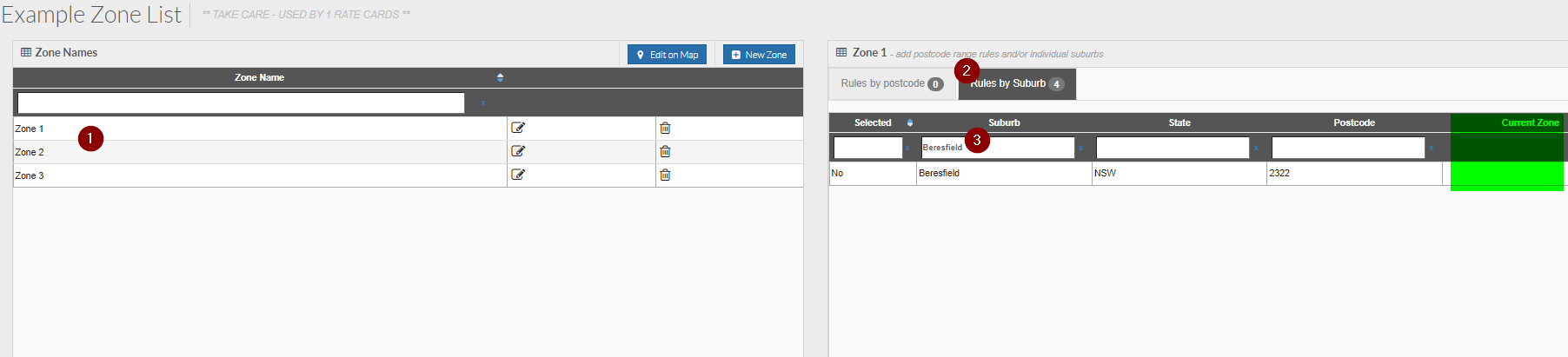Focus the State filter field
Viewport: 1568px width, 357px height.
(1173, 148)
